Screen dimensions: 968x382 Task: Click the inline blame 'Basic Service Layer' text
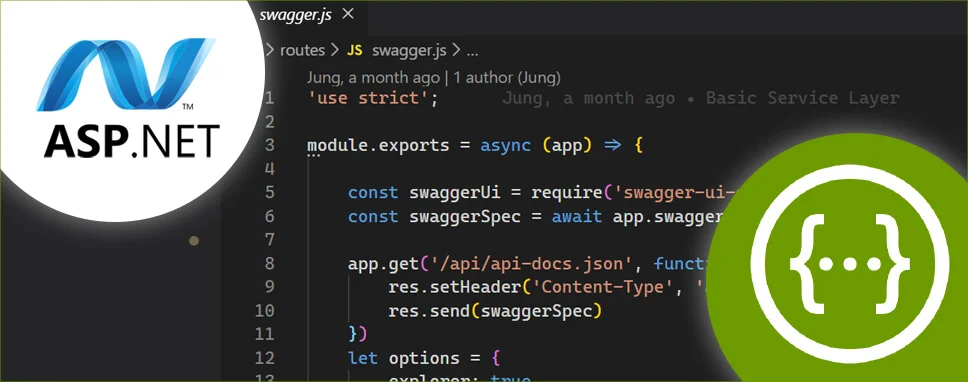point(803,98)
